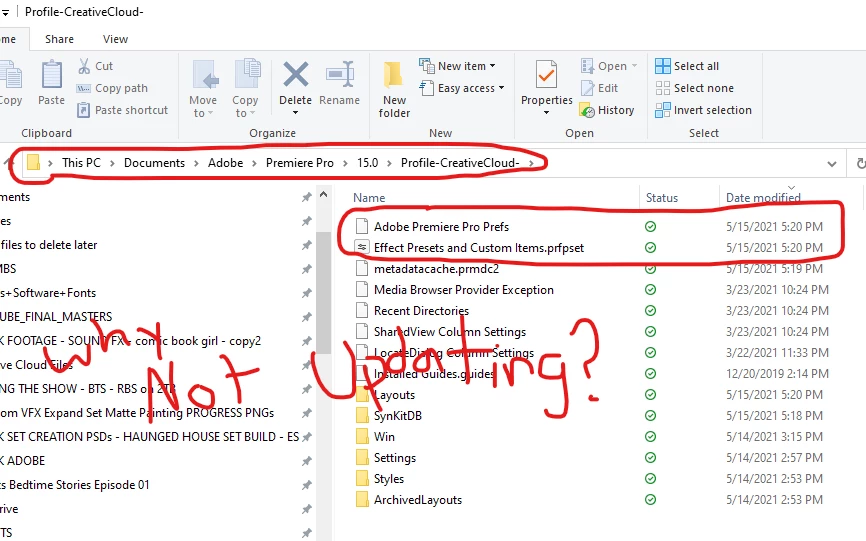Screen dimensions: 866x541
Task: Navigate to This PC in breadcrumb
Action: pos(81,163)
